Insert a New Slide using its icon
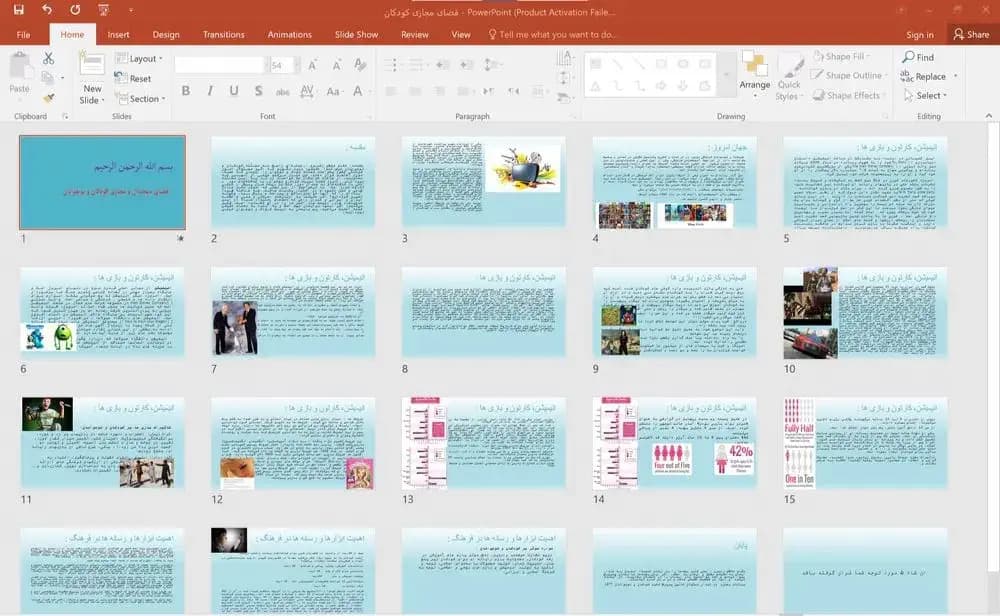The image size is (1000, 616). coord(92,64)
